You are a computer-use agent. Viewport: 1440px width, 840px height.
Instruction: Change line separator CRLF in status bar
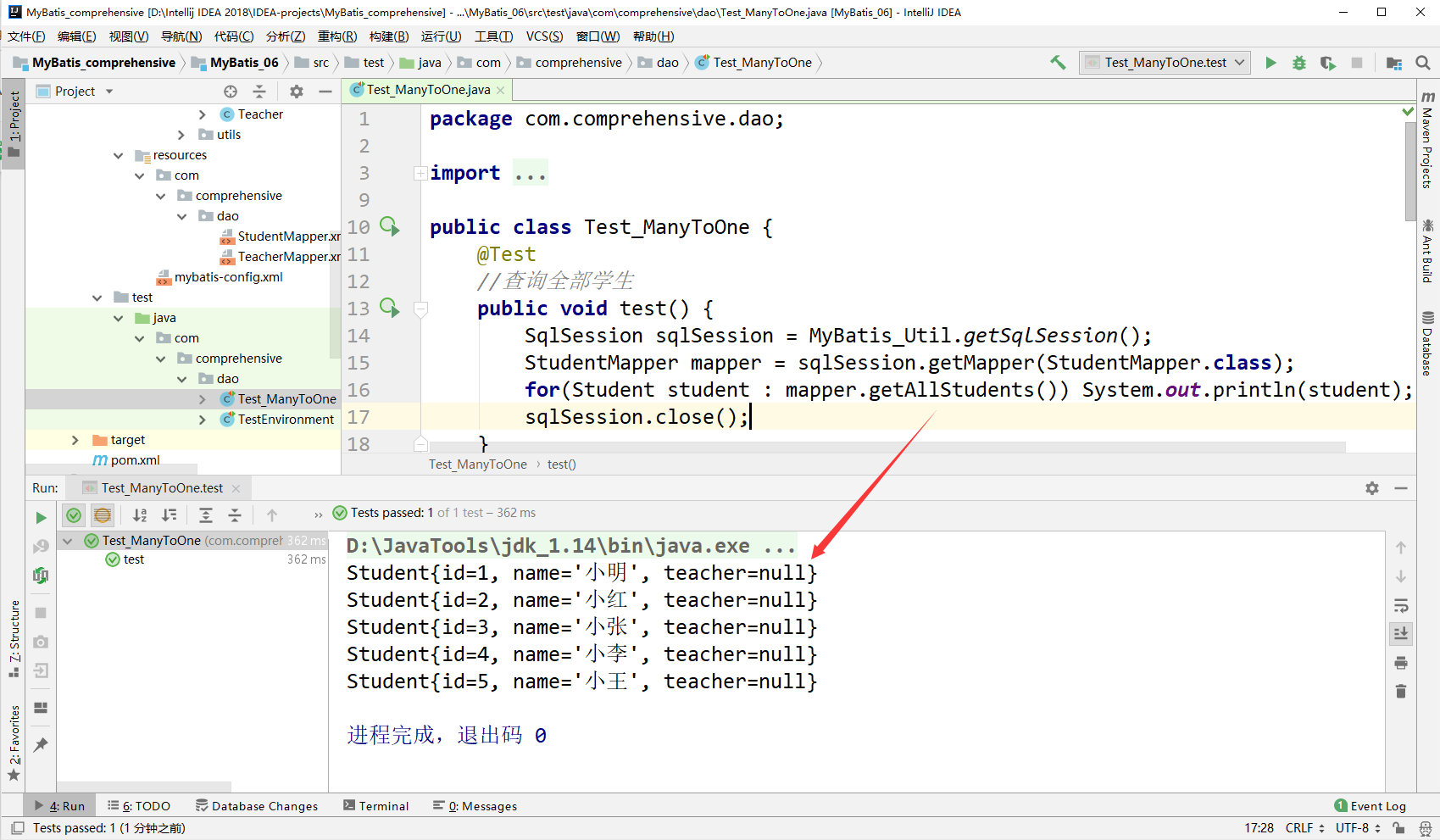[x=1305, y=828]
